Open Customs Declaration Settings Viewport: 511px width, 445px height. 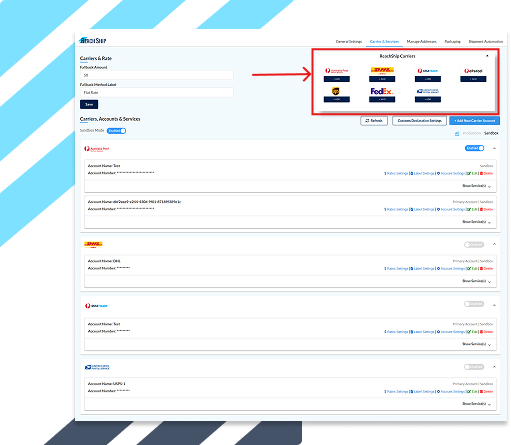click(x=419, y=121)
